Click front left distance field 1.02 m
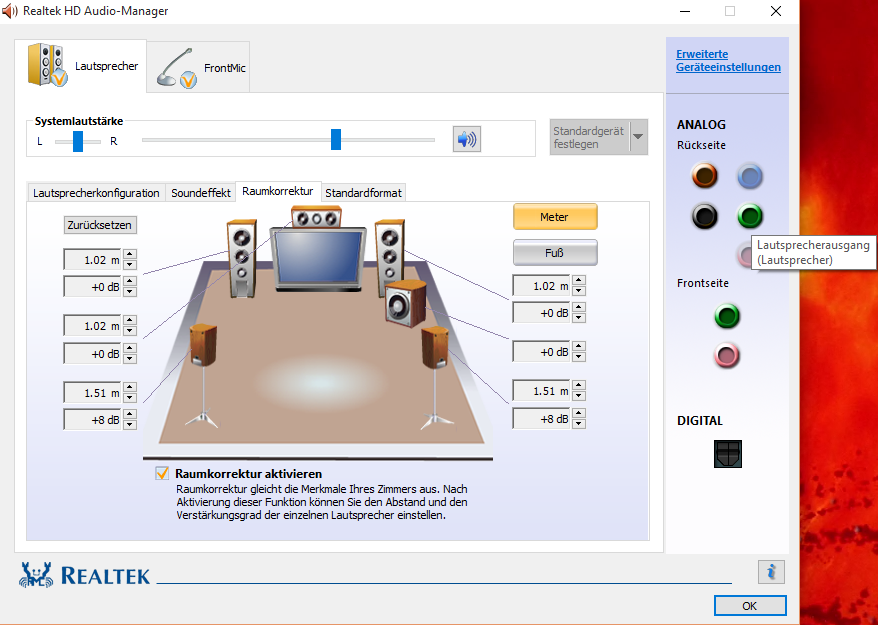Image resolution: width=878 pixels, height=625 pixels. tap(93, 260)
